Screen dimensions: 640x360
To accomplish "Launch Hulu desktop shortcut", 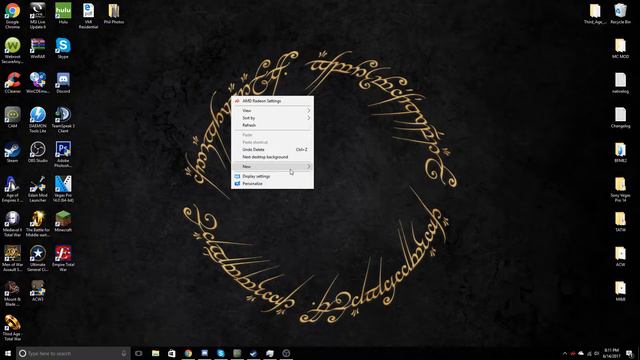I will tap(63, 13).
